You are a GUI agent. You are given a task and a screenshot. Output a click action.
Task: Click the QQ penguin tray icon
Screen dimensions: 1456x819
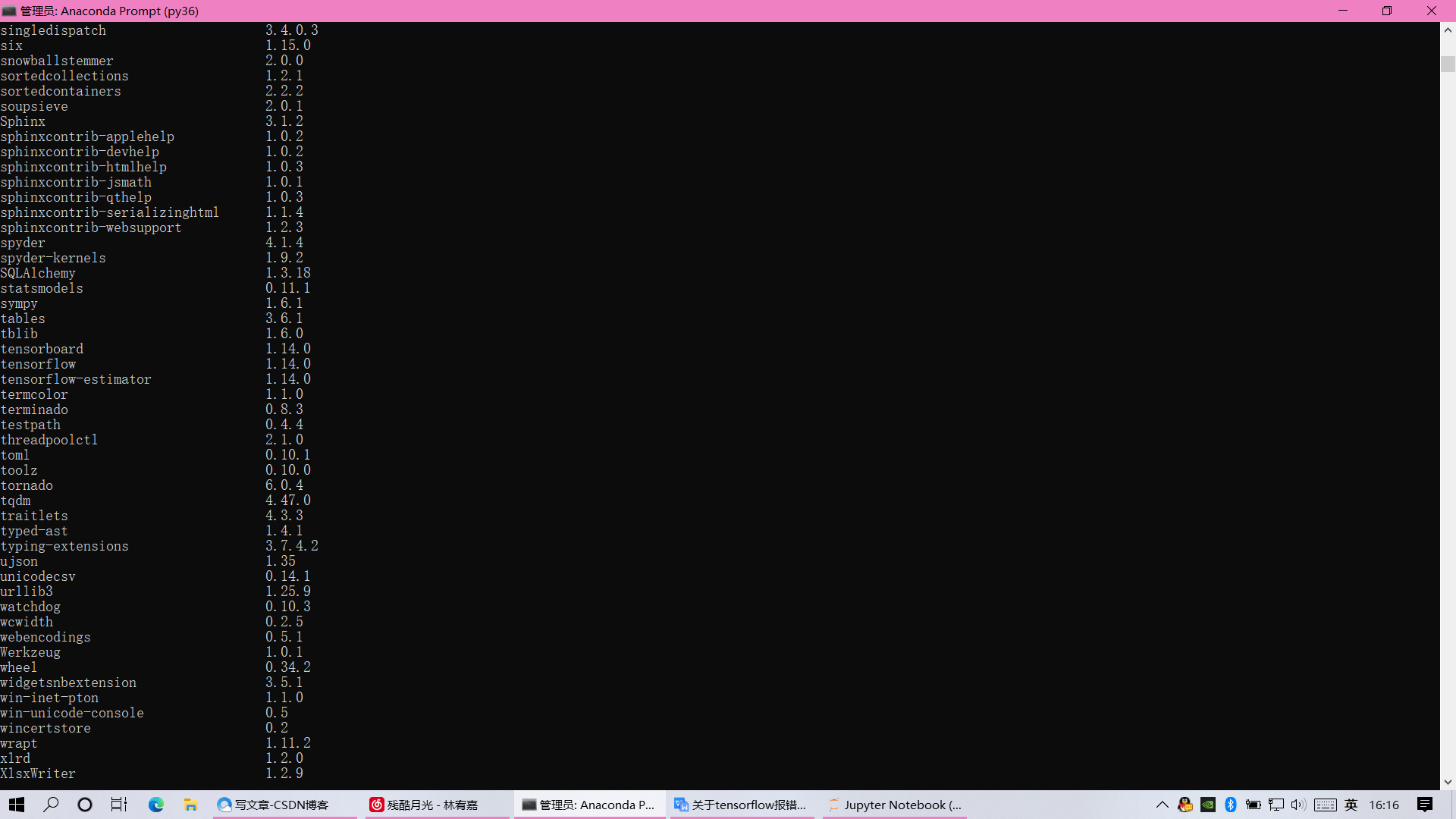tap(1185, 805)
